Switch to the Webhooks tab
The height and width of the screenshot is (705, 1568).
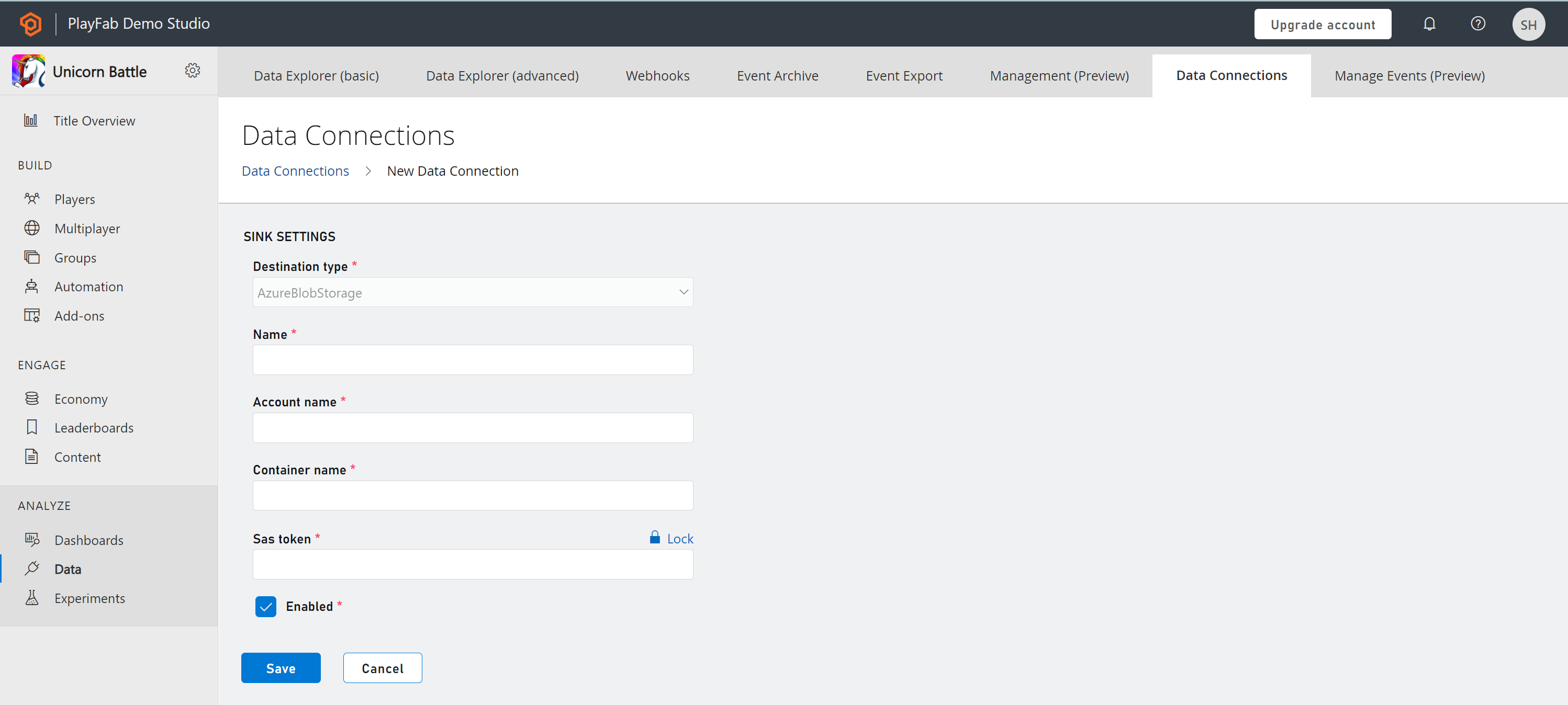tap(657, 75)
